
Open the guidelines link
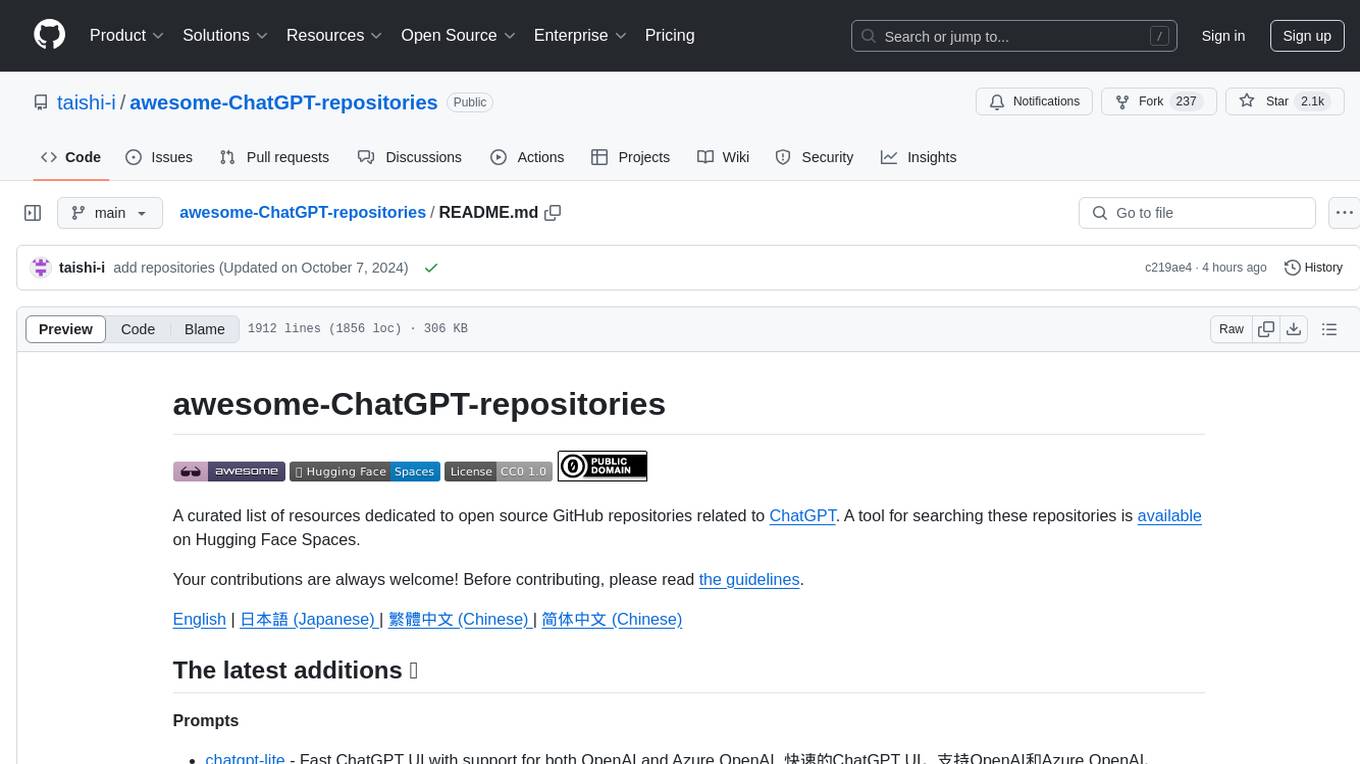click(x=749, y=579)
